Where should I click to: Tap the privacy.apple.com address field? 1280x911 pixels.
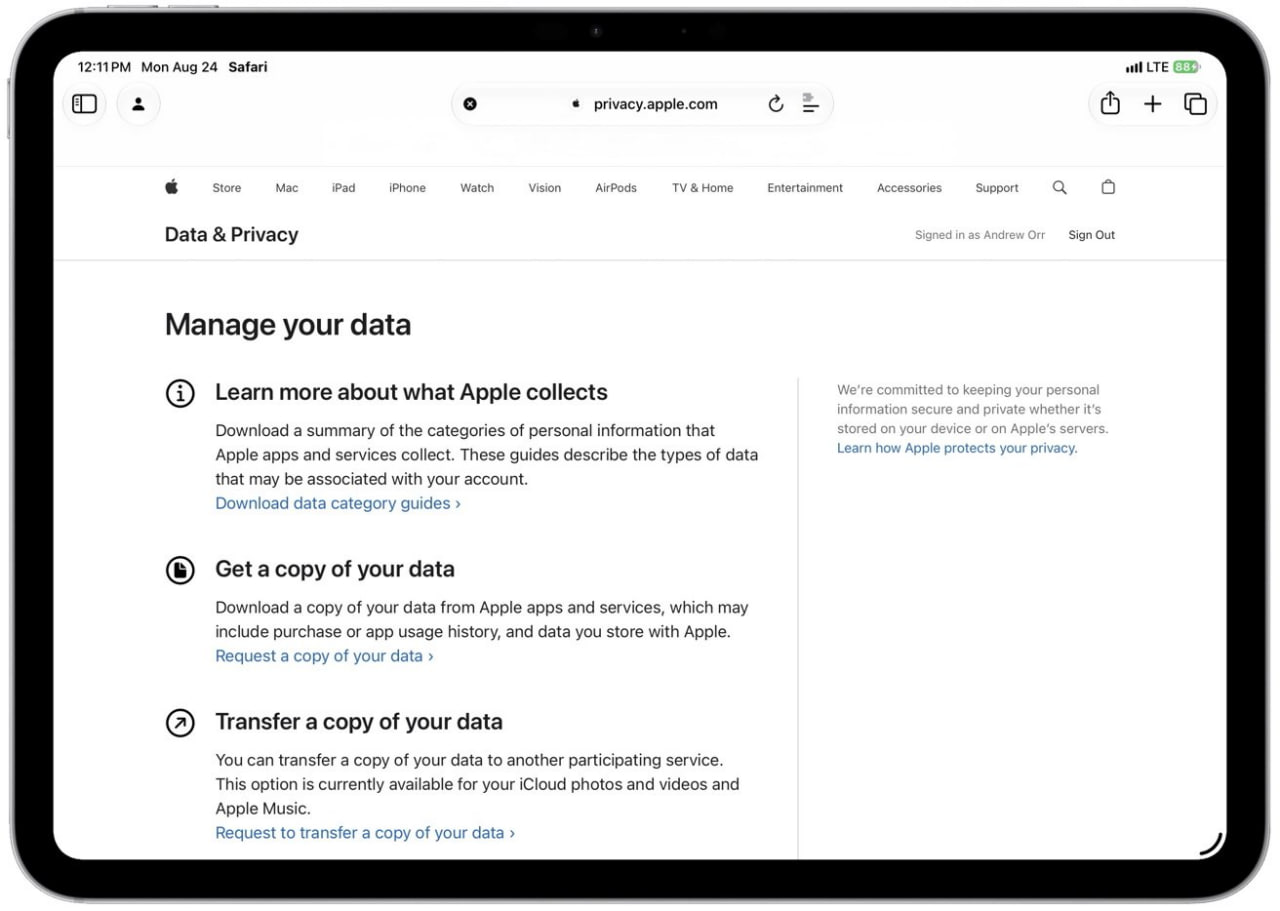coord(642,104)
